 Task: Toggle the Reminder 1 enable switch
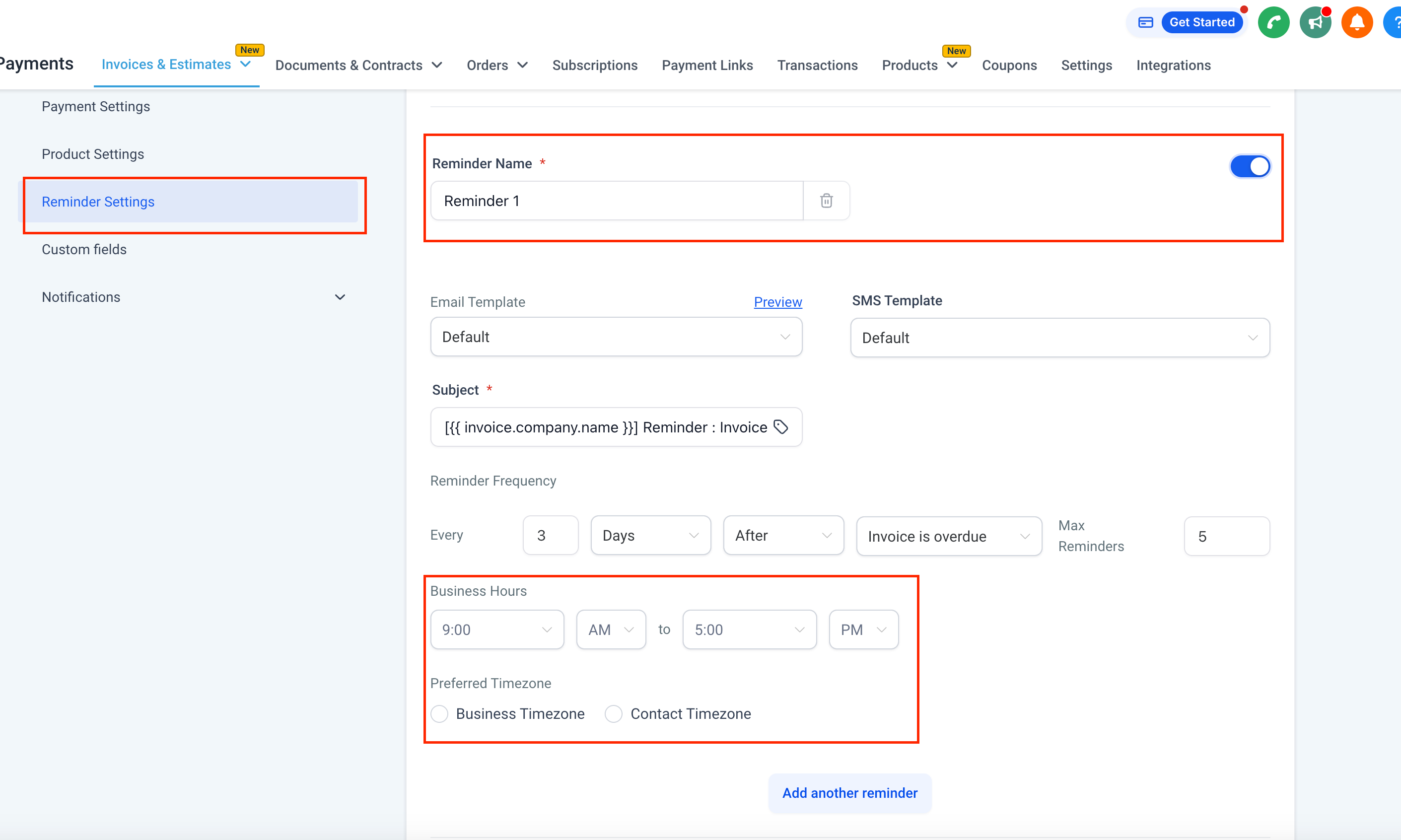[x=1250, y=166]
